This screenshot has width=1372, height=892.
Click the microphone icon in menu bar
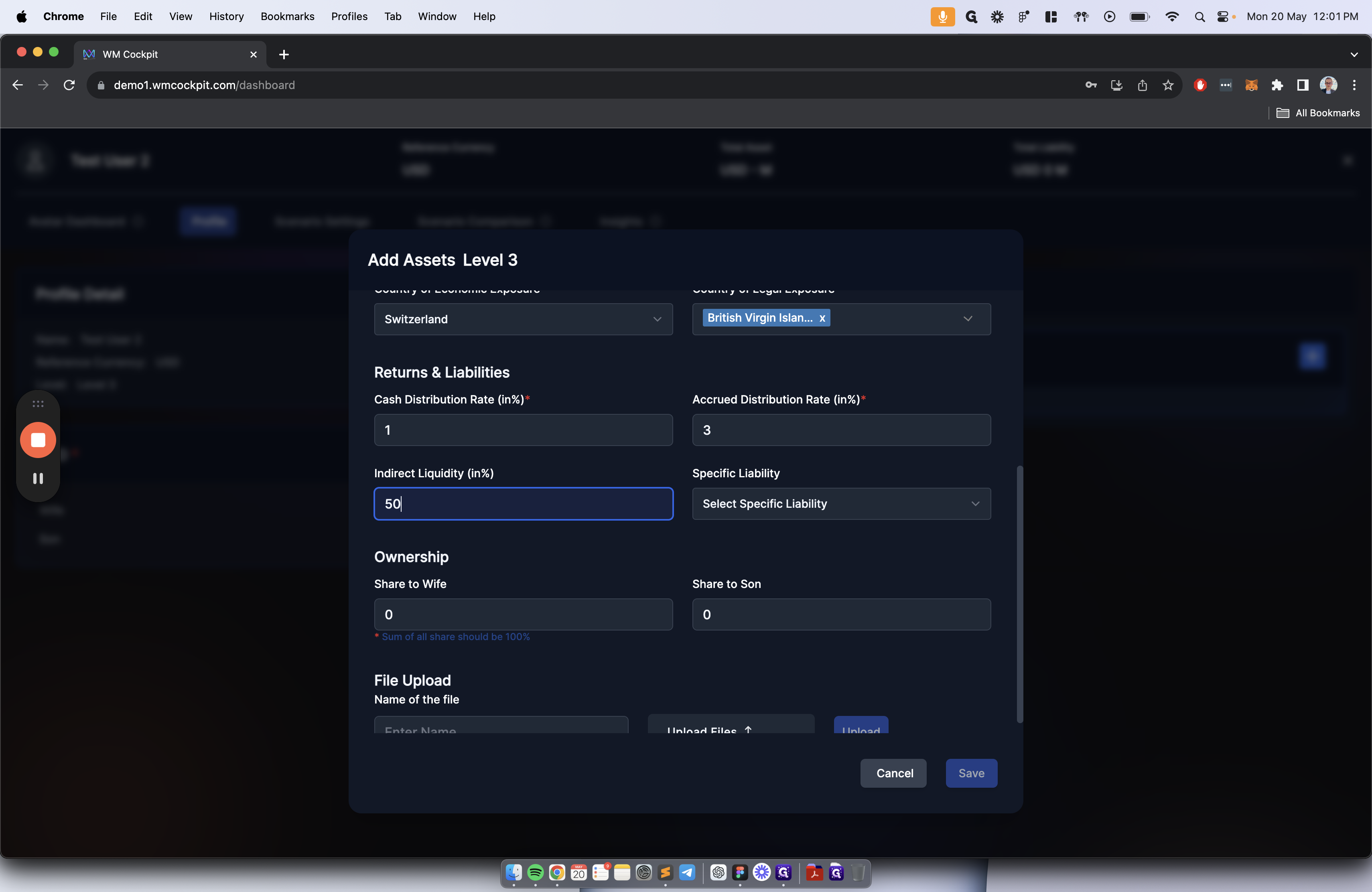[x=942, y=17]
